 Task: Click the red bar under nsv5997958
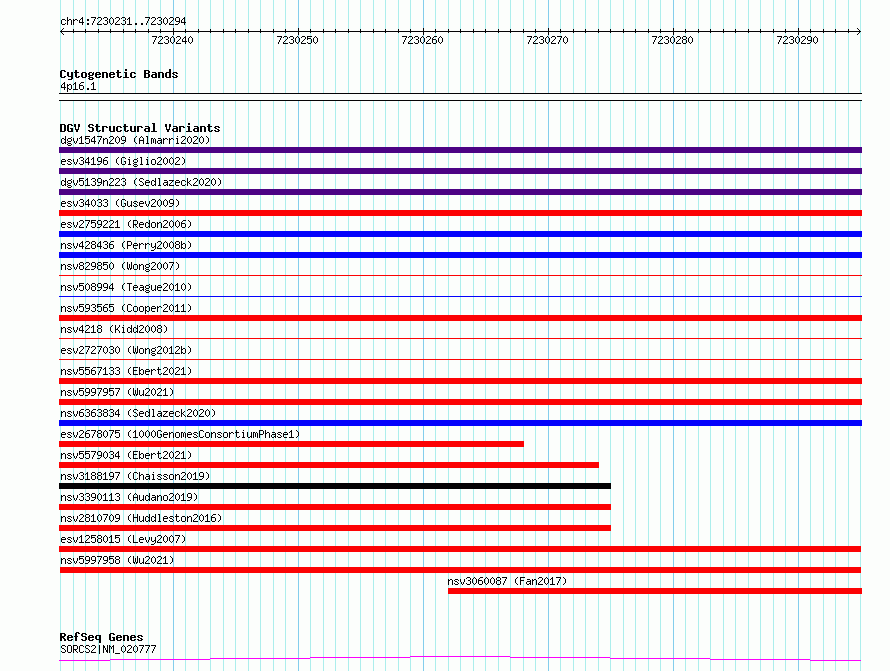(460, 570)
